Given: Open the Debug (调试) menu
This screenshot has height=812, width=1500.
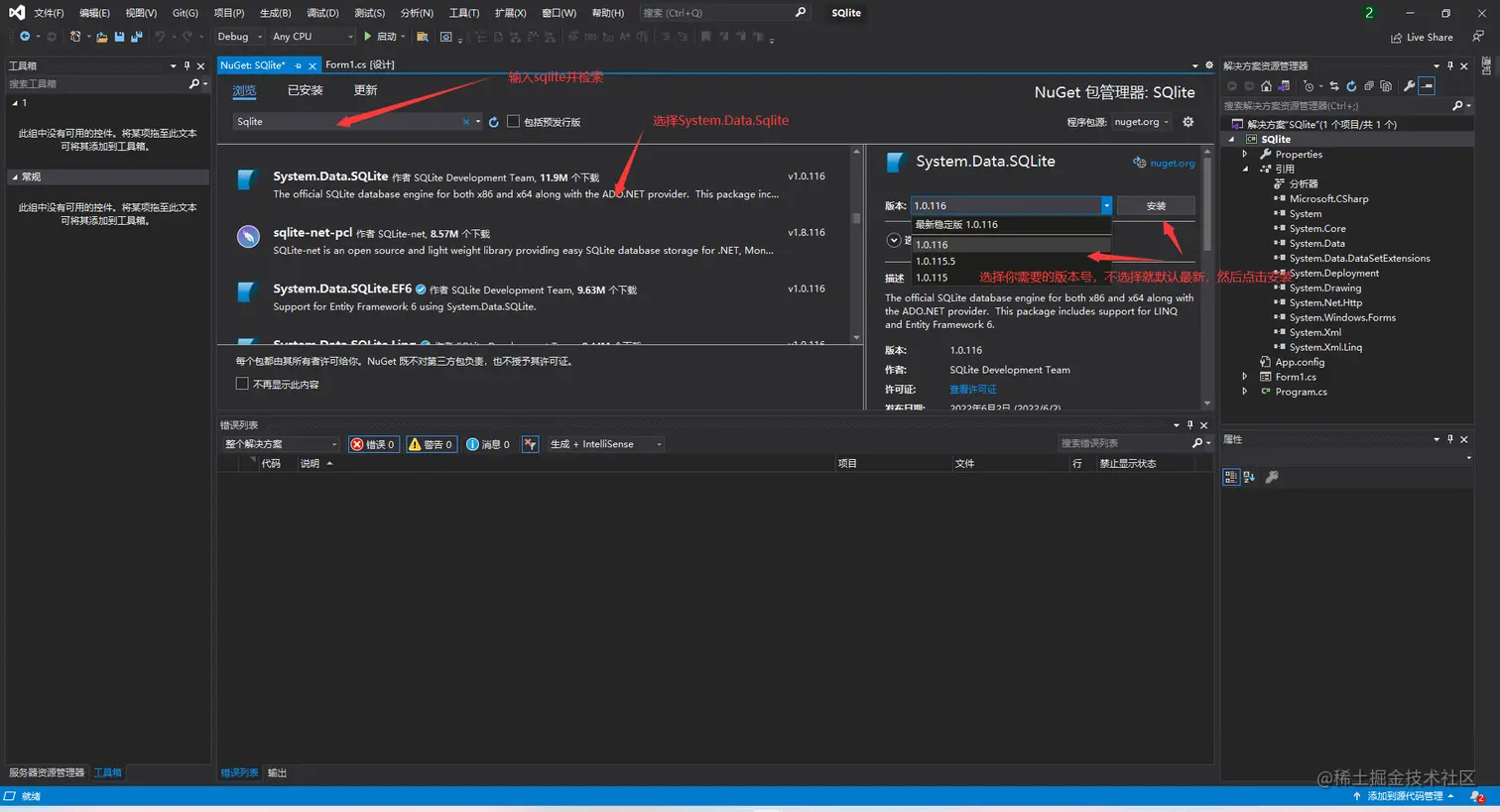Looking at the screenshot, I should click(x=322, y=13).
